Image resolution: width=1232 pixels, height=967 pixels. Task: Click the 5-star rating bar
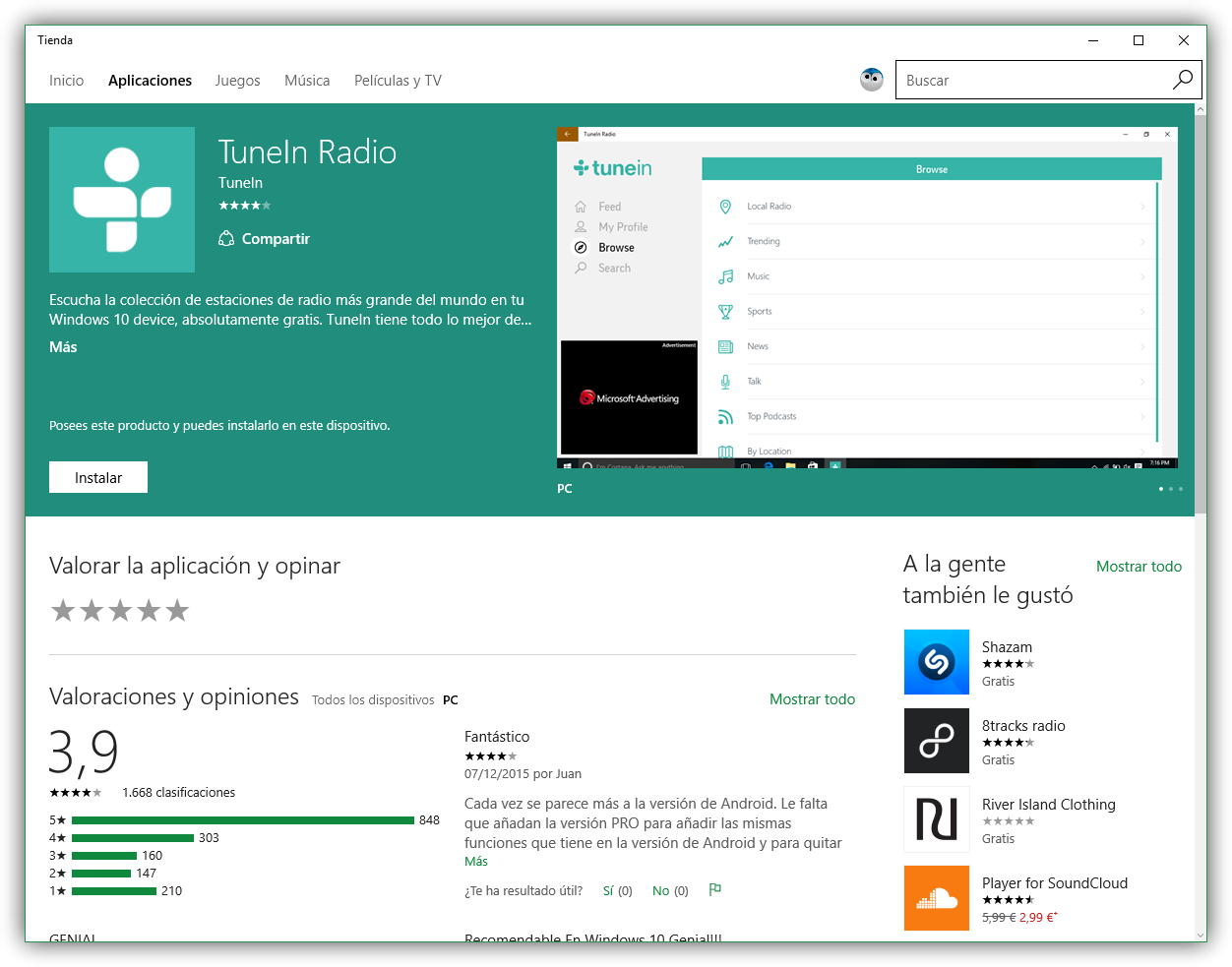coord(243,820)
